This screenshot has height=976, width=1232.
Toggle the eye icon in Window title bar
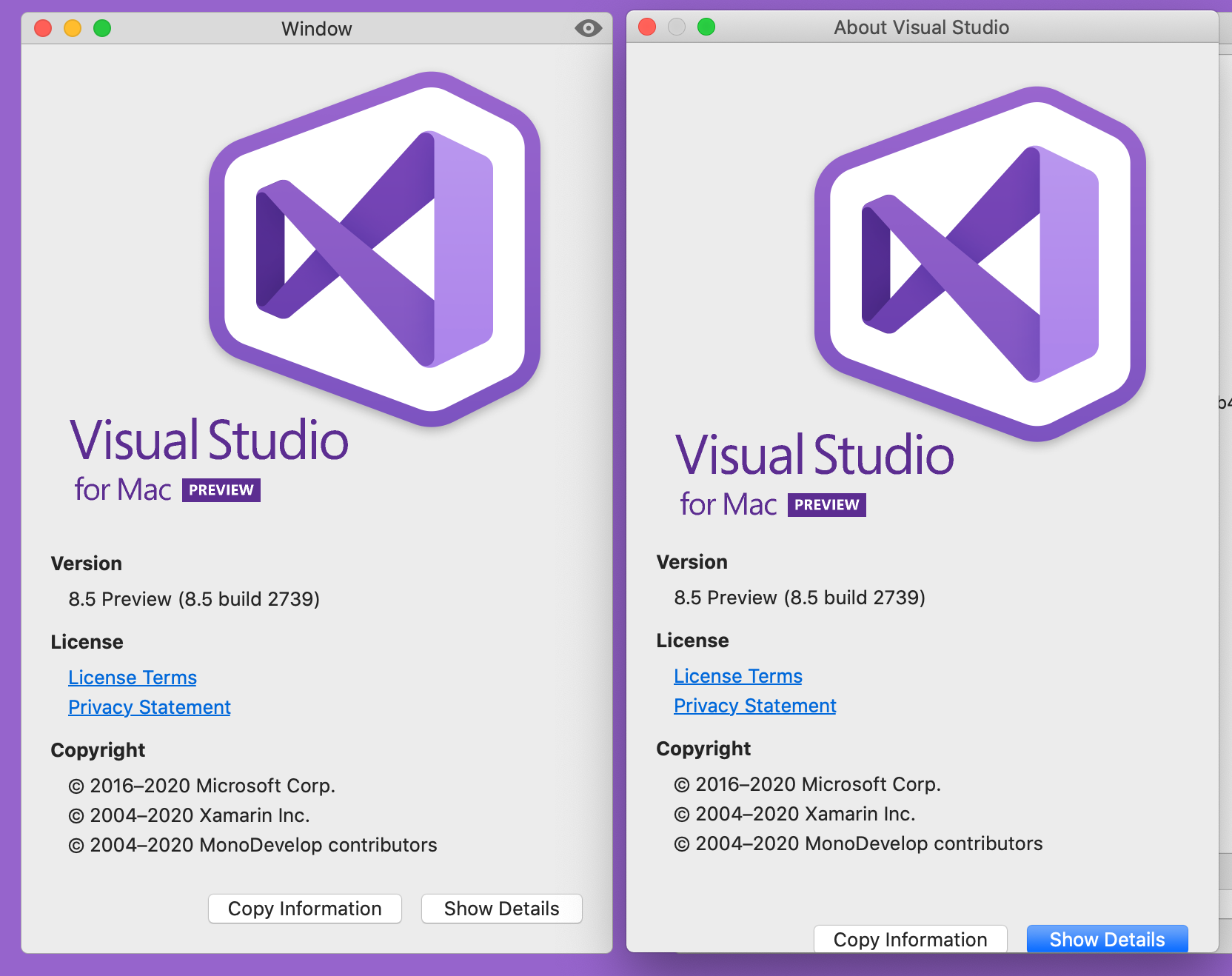click(x=588, y=28)
